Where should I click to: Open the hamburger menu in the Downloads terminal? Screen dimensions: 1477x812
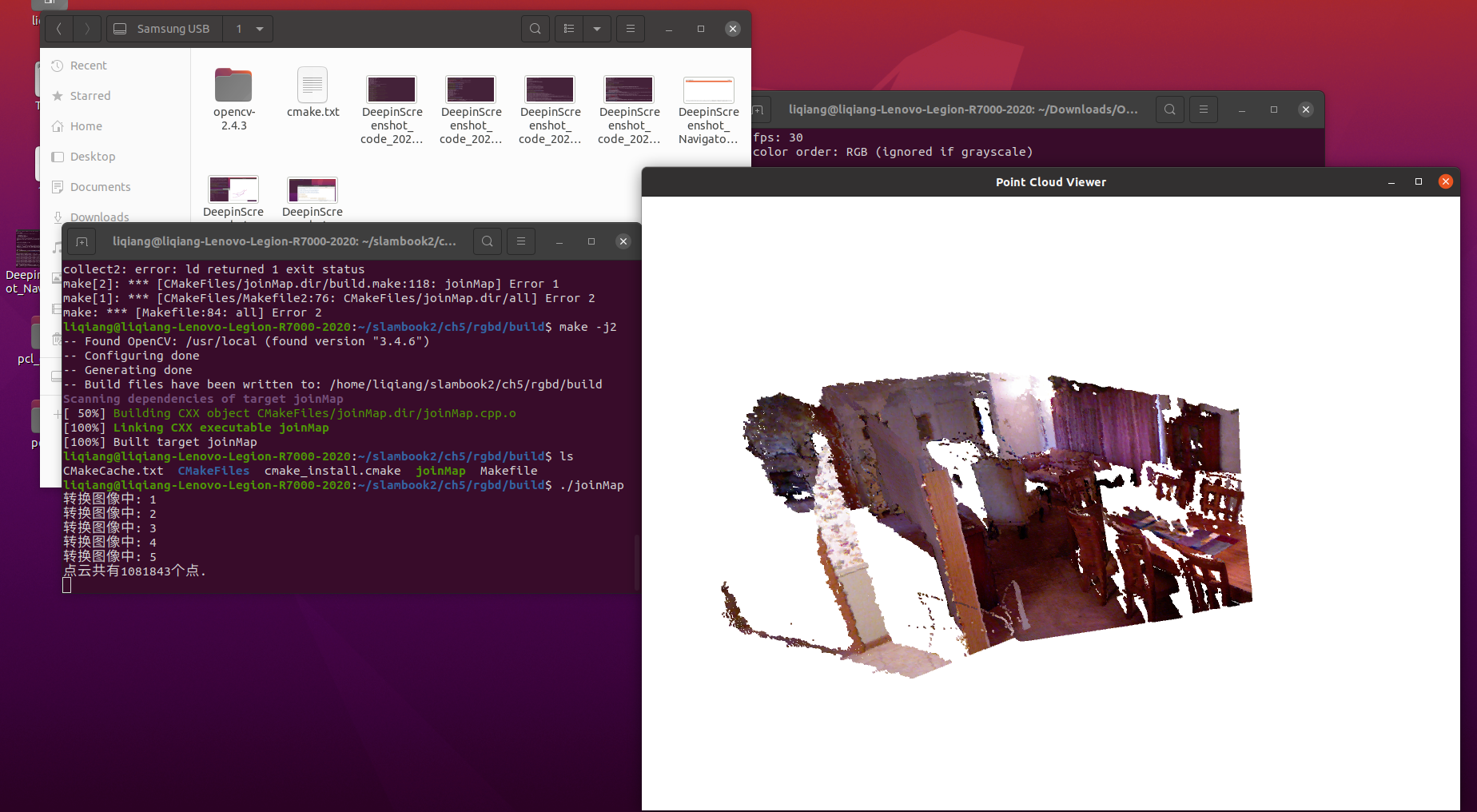coord(1203,109)
